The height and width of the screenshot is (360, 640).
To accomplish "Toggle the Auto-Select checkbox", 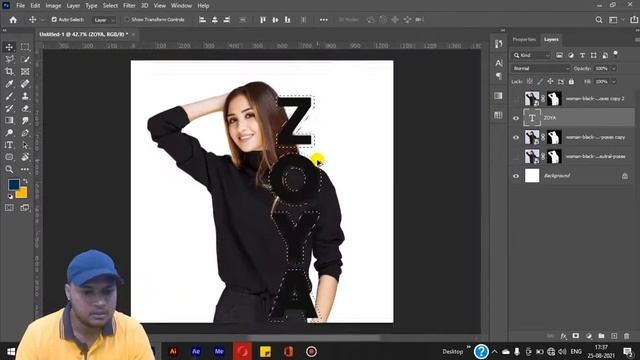I will click(x=54, y=20).
